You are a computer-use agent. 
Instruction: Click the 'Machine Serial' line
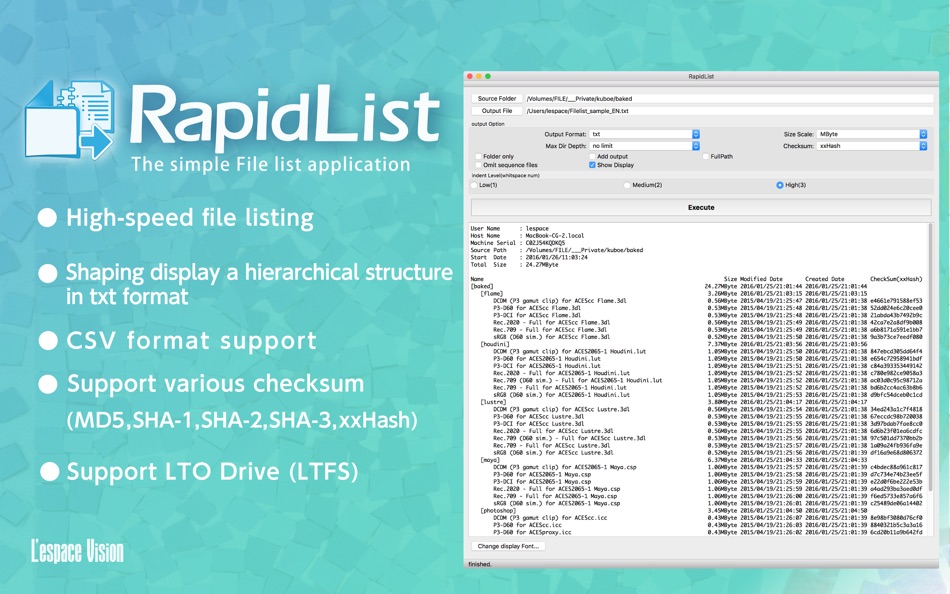(517, 242)
